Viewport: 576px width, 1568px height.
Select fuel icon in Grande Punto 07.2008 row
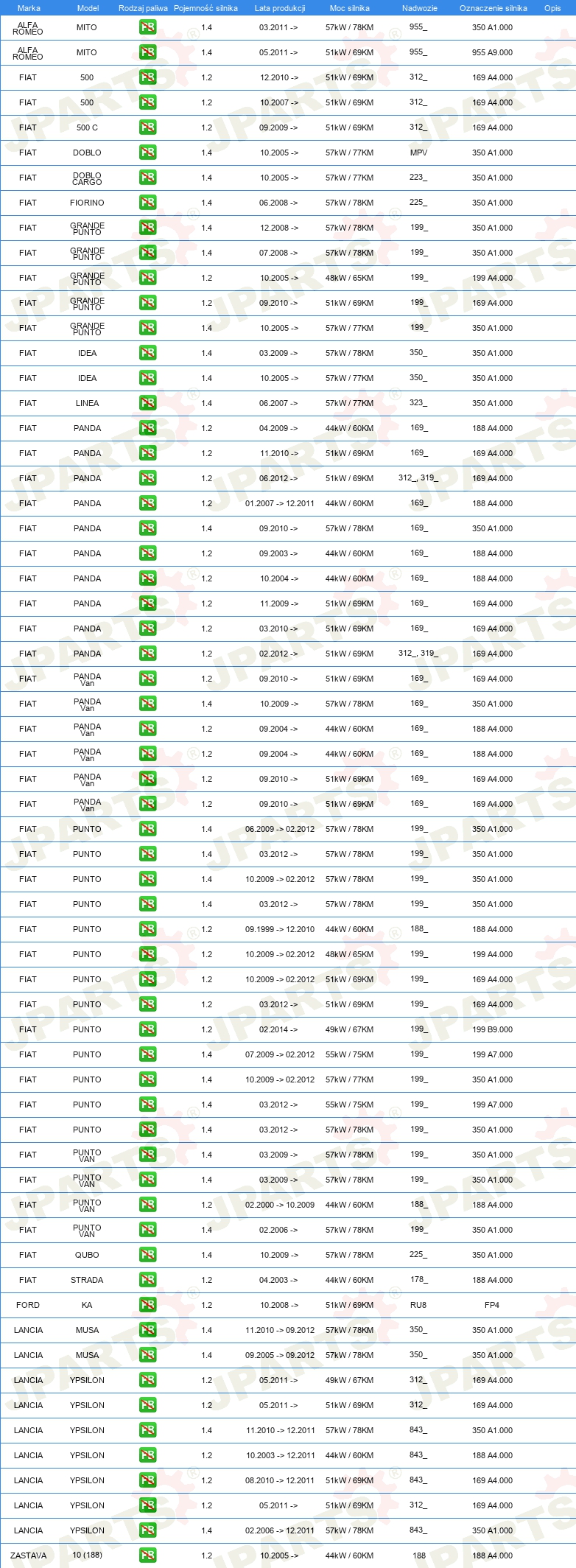point(147,253)
